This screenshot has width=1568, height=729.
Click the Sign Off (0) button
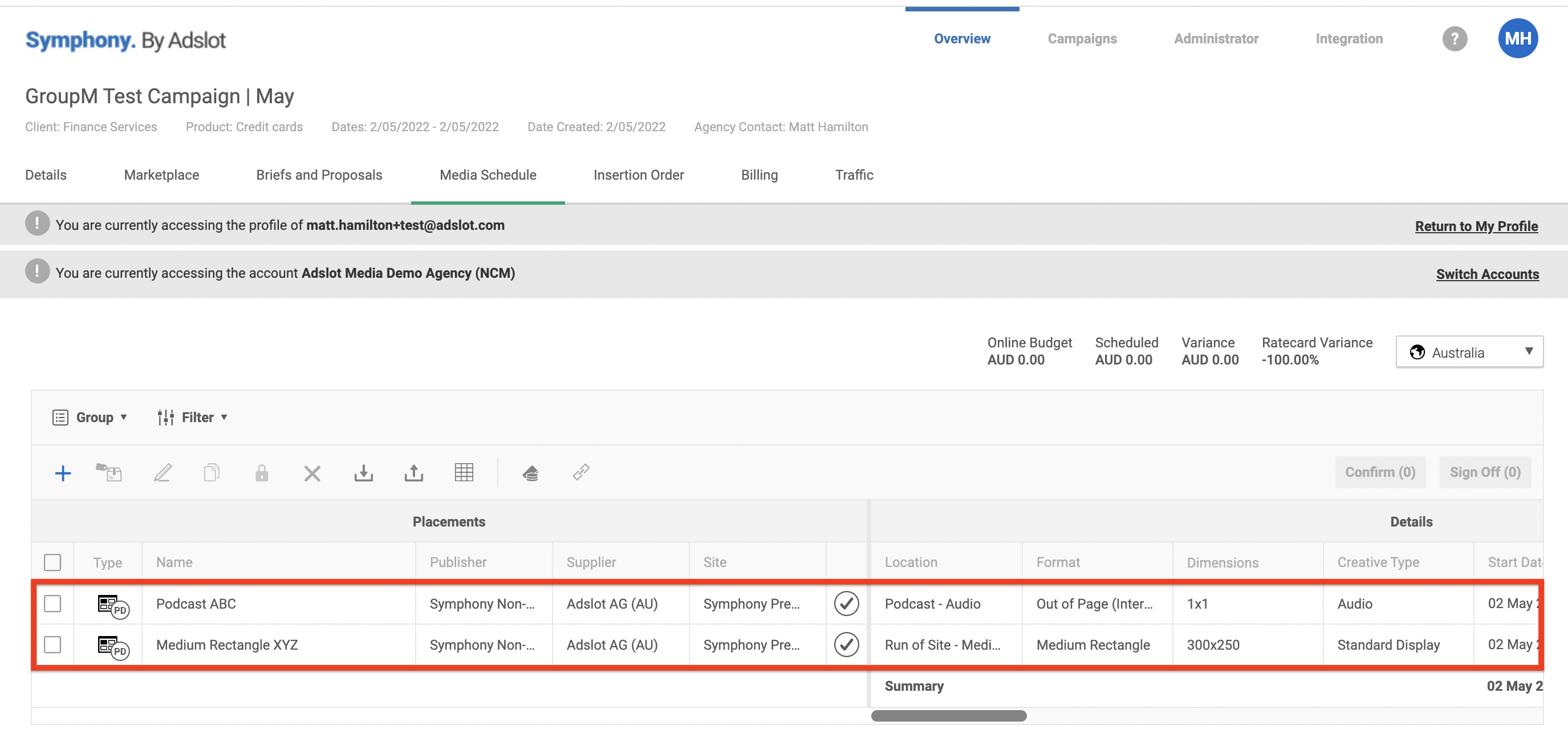click(1485, 472)
